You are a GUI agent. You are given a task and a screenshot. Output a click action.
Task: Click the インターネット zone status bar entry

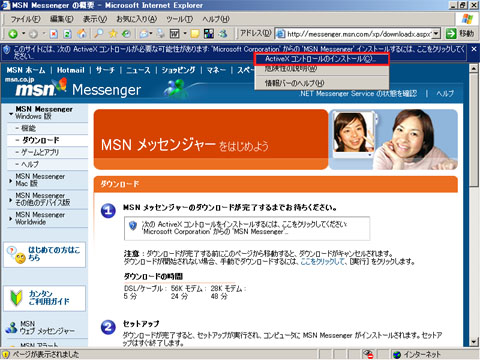(417, 354)
